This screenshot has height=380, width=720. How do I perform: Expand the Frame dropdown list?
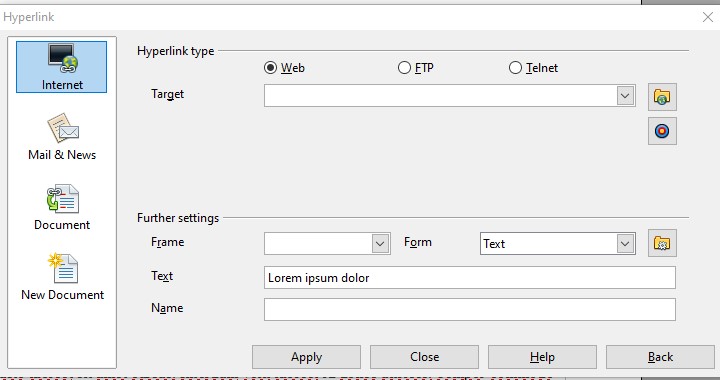point(380,244)
